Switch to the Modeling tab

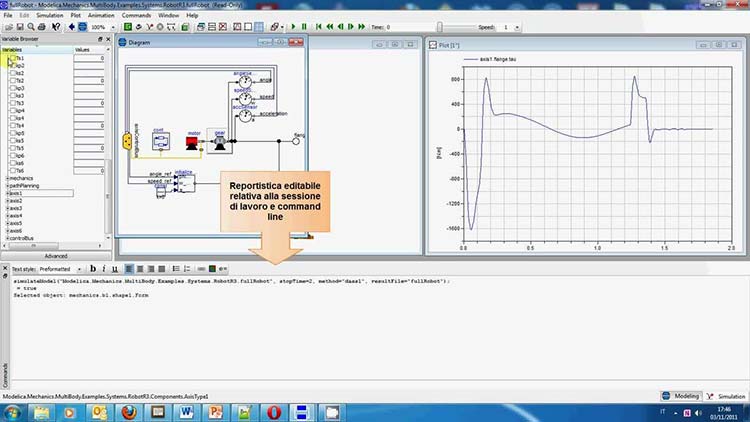click(x=682, y=397)
